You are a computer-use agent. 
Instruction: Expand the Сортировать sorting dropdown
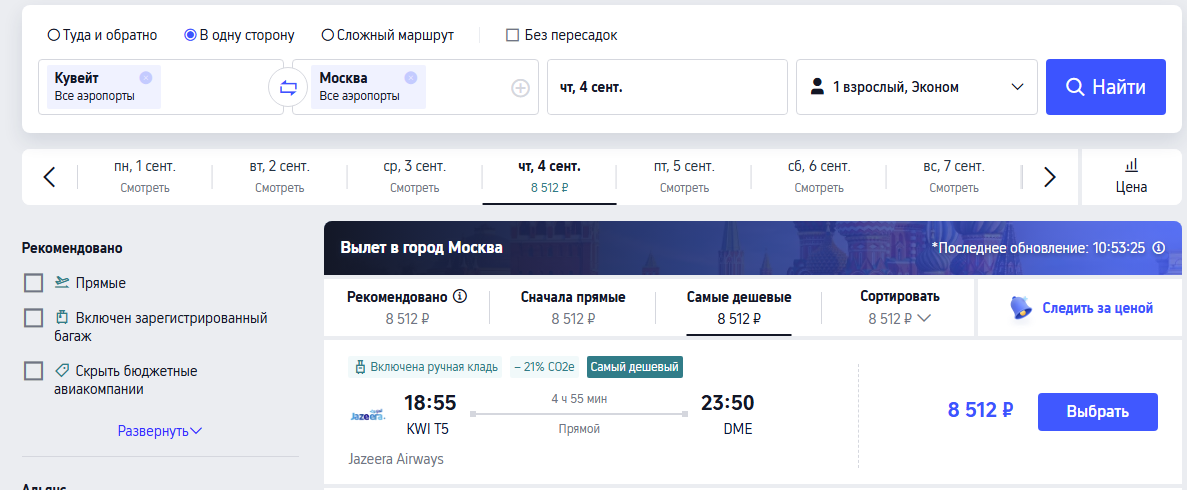tap(899, 307)
